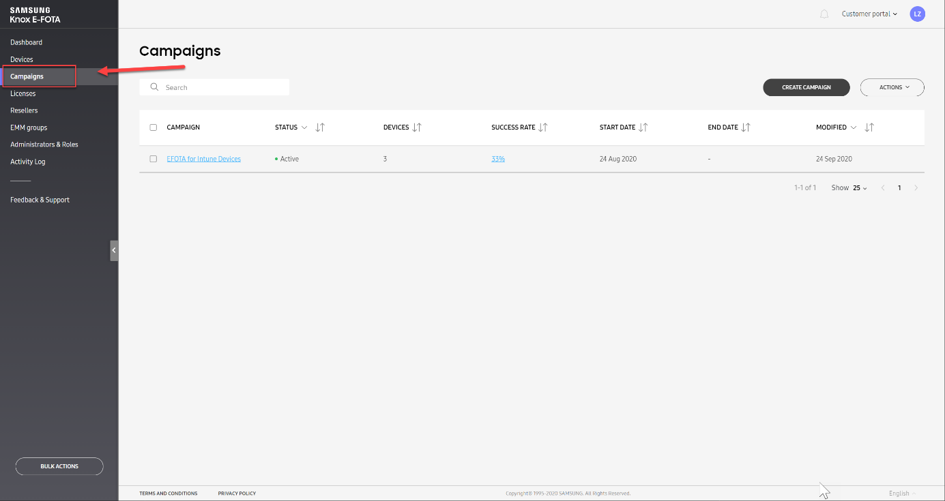The image size is (945, 501).
Task: Tick the EFOTA for Intune Devices checkbox
Action: pyautogui.click(x=153, y=159)
